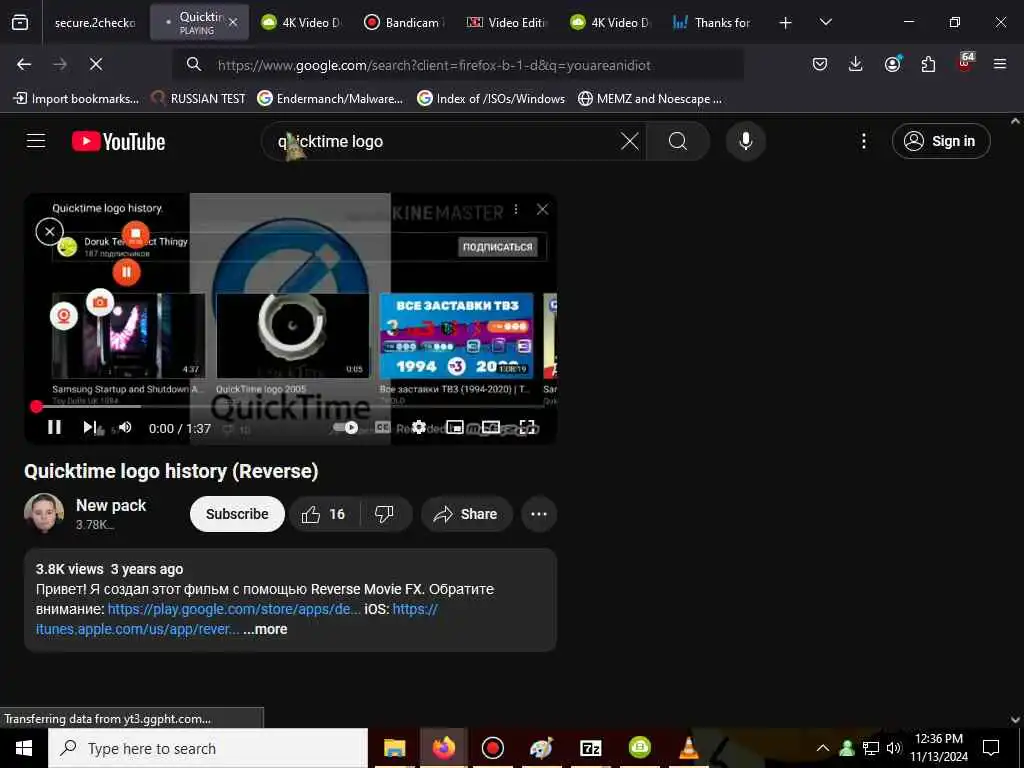Open the taskbar clock and date
Image resolution: width=1024 pixels, height=768 pixels.
(x=938, y=748)
